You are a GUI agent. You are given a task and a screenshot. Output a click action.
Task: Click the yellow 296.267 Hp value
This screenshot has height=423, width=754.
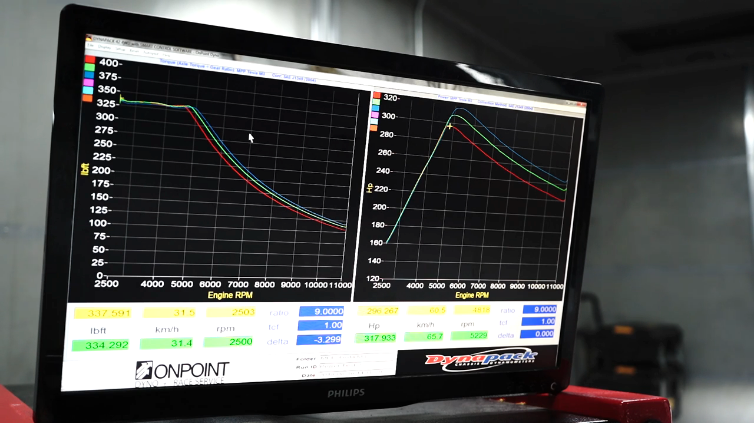(379, 311)
